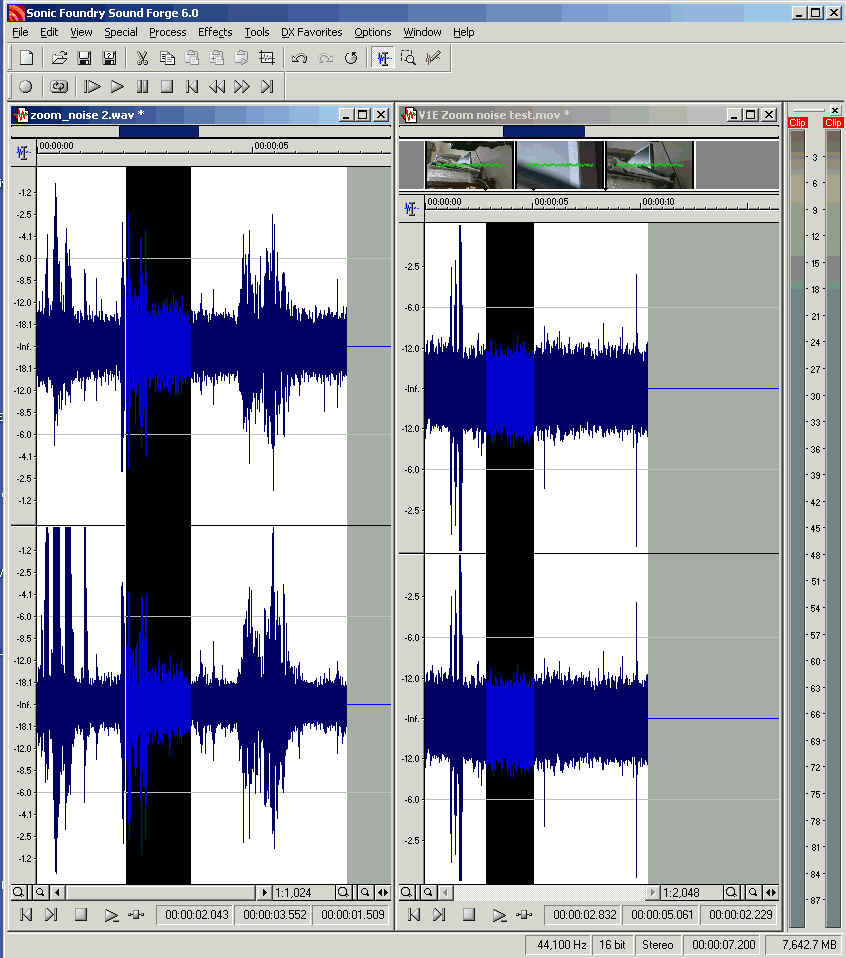Click the Play All transport button

click(x=92, y=87)
